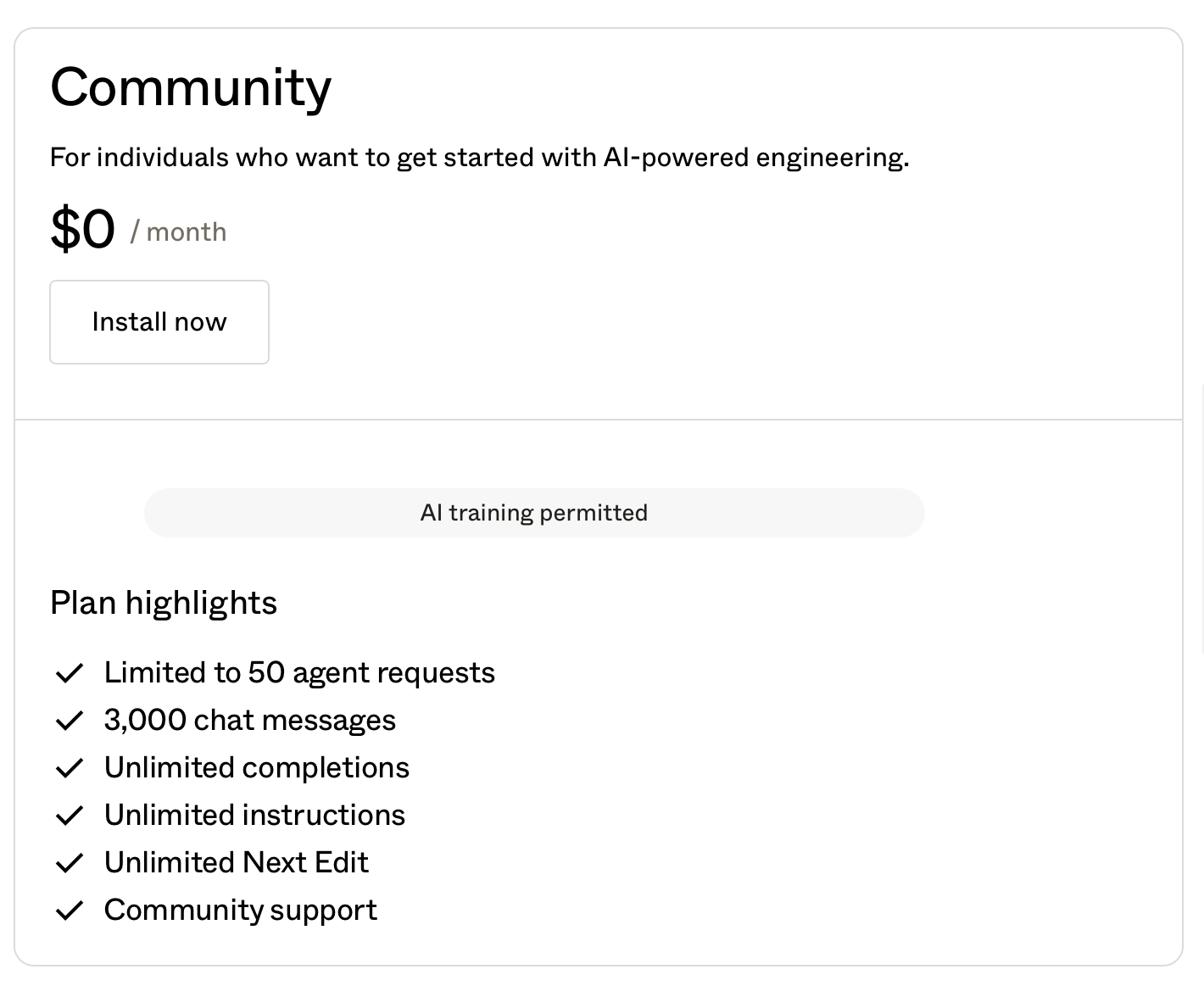Viewport: 1204px width, 997px height.
Task: Click the plan description about AI-powered engineering
Action: [x=479, y=158]
